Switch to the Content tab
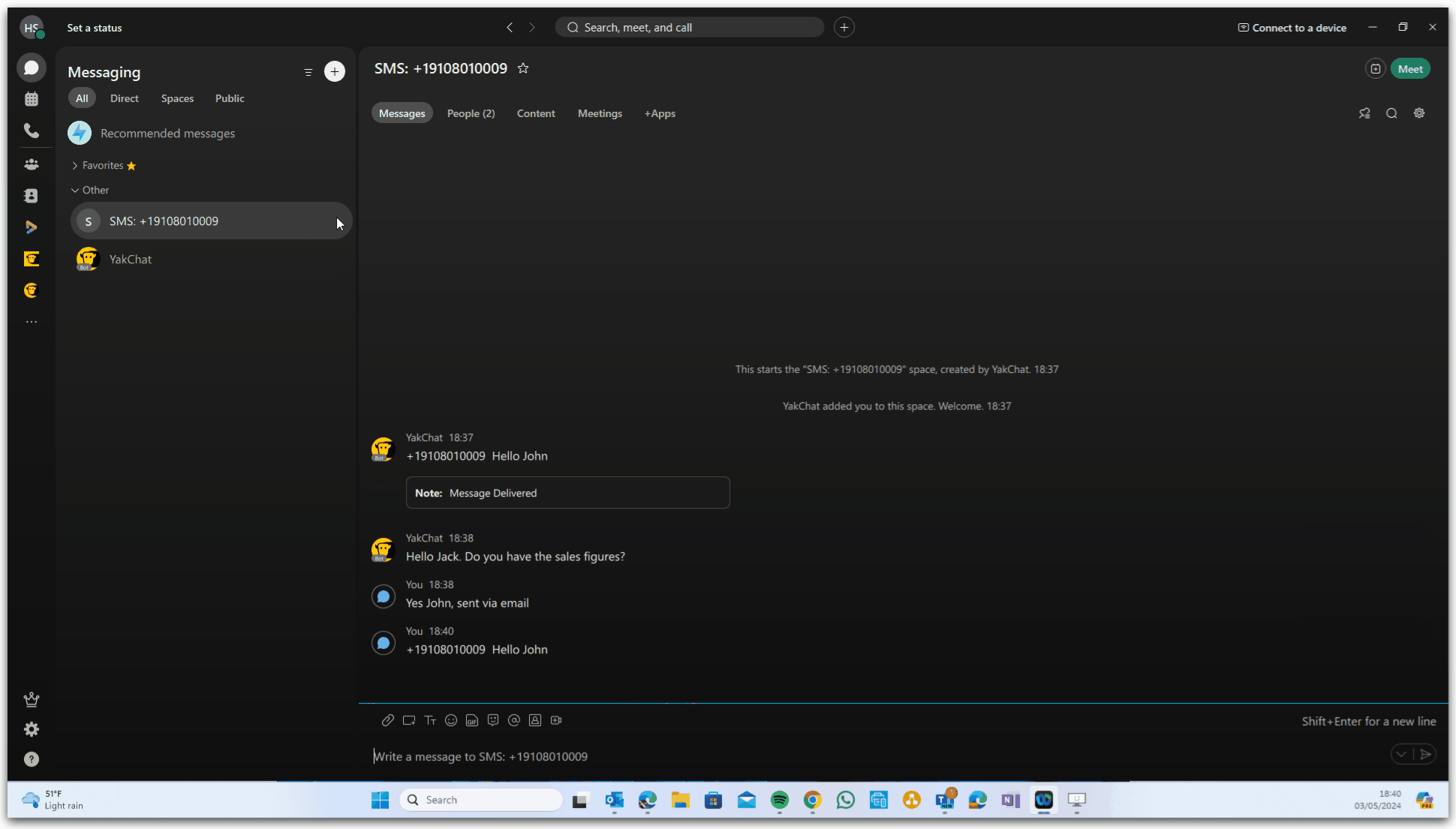This screenshot has width=1456, height=829. (536, 113)
